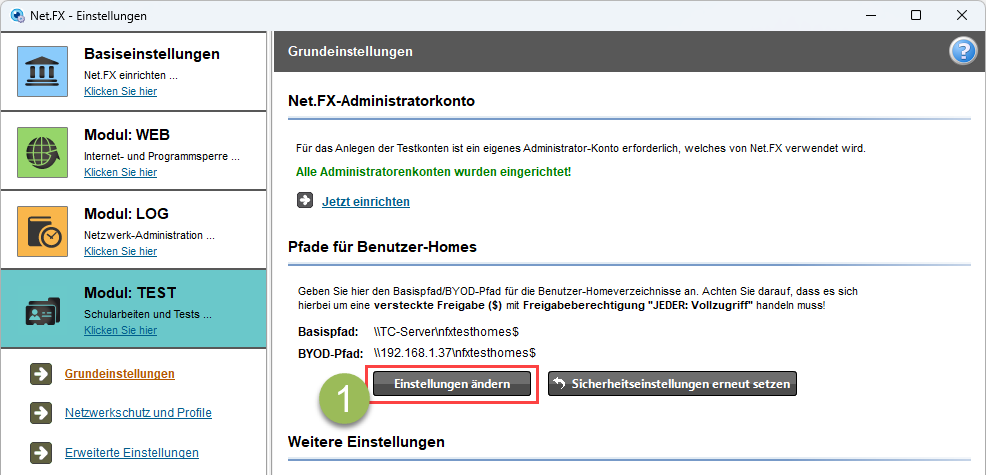
Task: Click the 'Schularbeiten und Tests ...' subtitle
Action: [148, 314]
